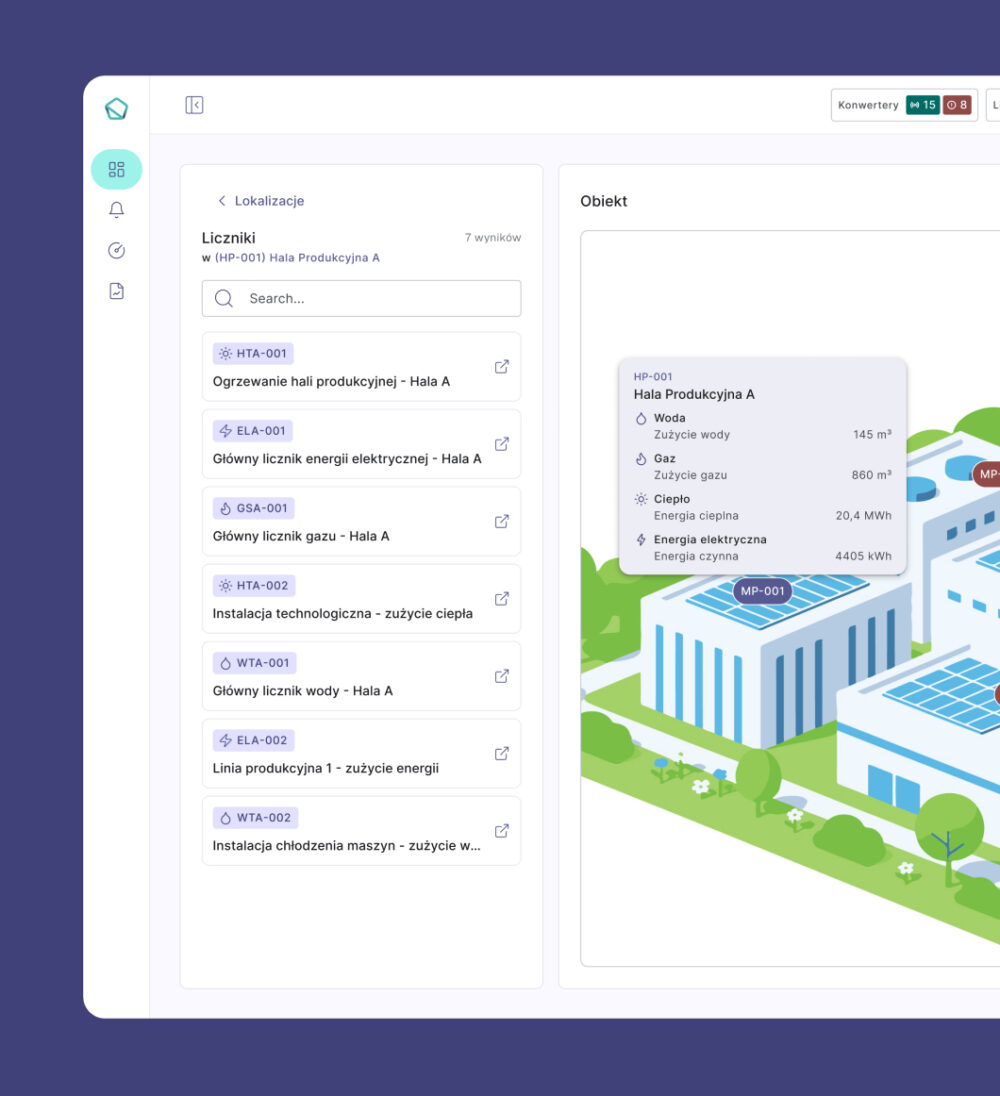The image size is (1000, 1096).
Task: Click the Konwertery status button
Action: 868,105
